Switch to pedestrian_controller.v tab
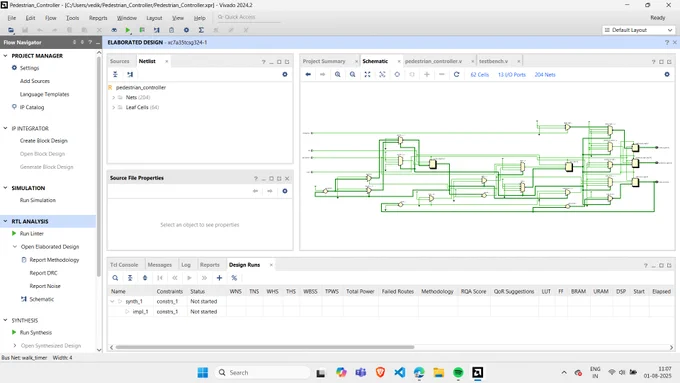The image size is (680, 383). [x=433, y=61]
